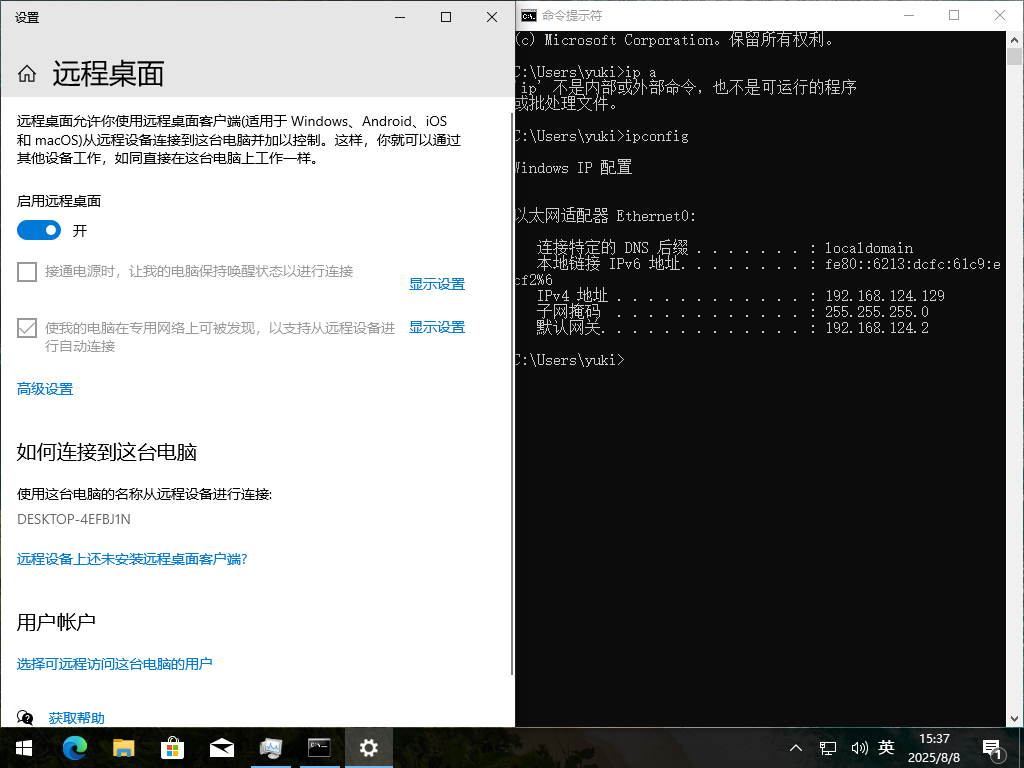The image size is (1024, 768).
Task: Open the volume control slider
Action: pos(859,747)
